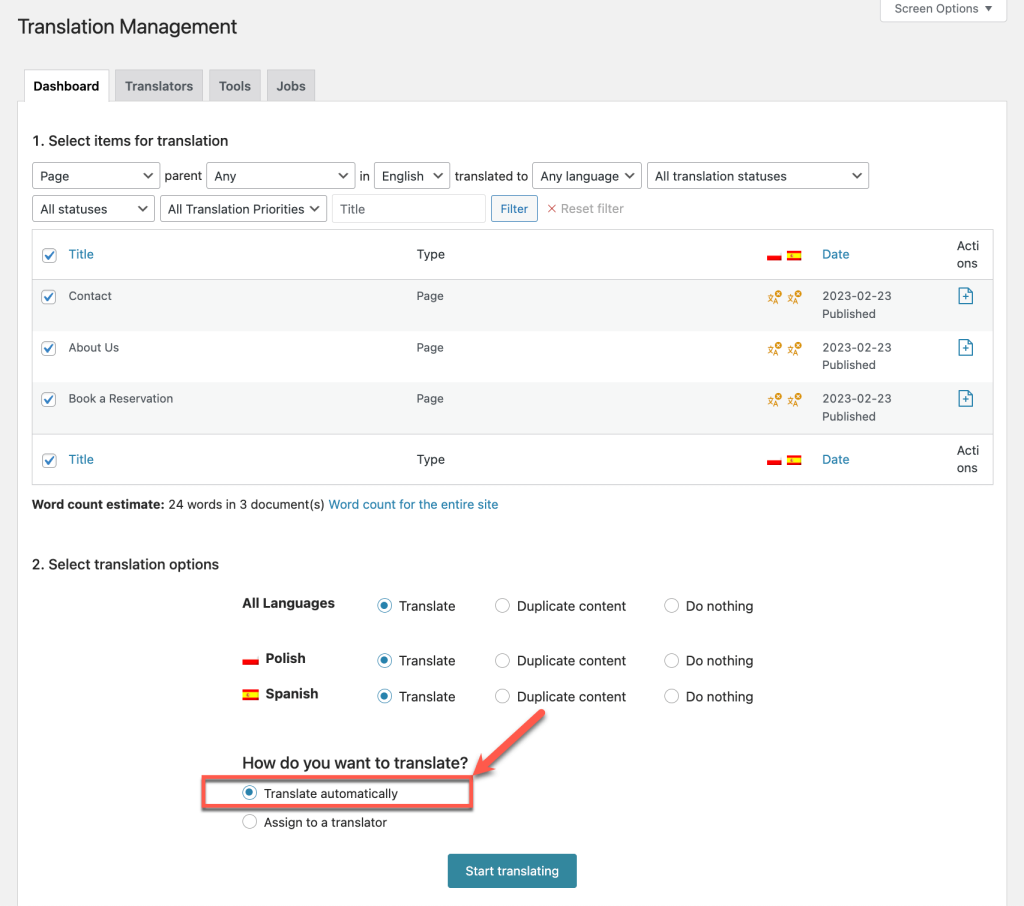Viewport: 1024px width, 906px height.
Task: Open the 'translated to' language dropdown
Action: [x=586, y=175]
